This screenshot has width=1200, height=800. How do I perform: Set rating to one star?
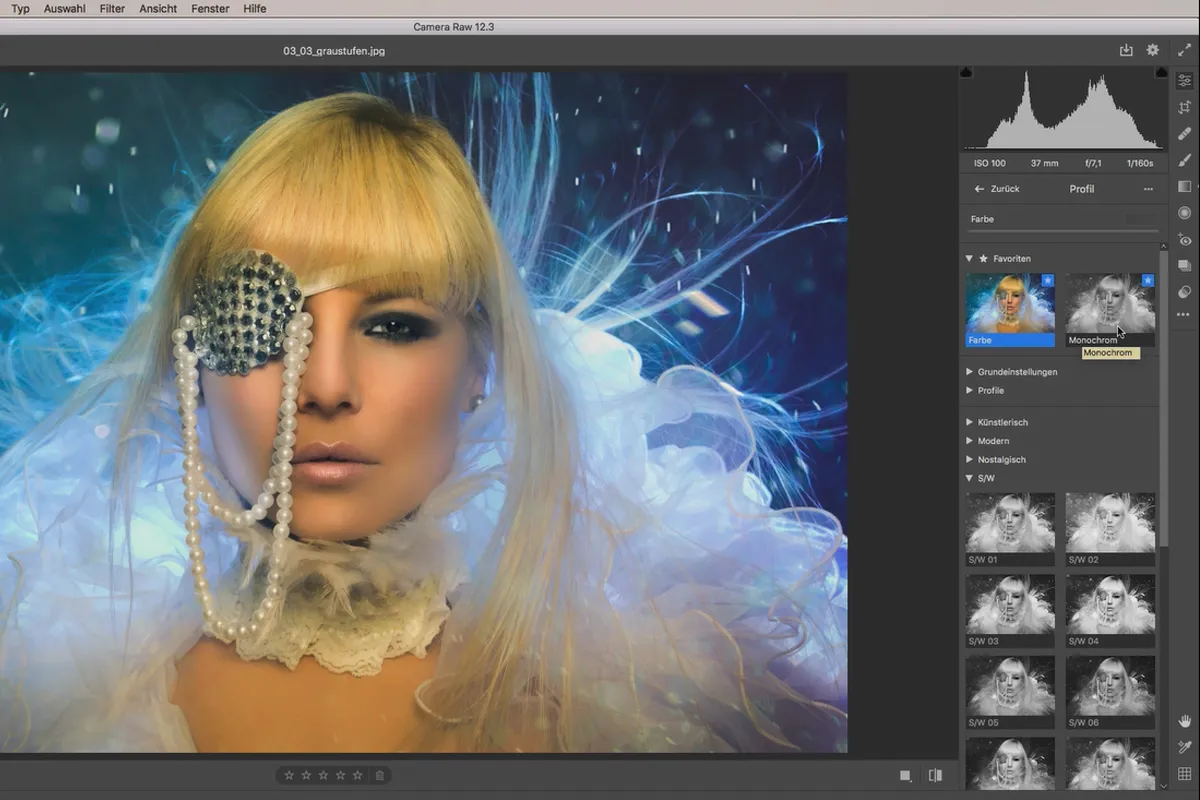pyautogui.click(x=289, y=775)
